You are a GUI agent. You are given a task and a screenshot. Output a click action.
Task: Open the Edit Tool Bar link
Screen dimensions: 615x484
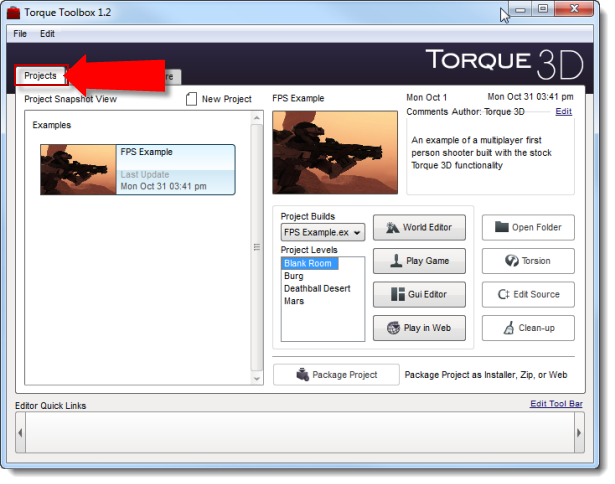pyautogui.click(x=556, y=404)
